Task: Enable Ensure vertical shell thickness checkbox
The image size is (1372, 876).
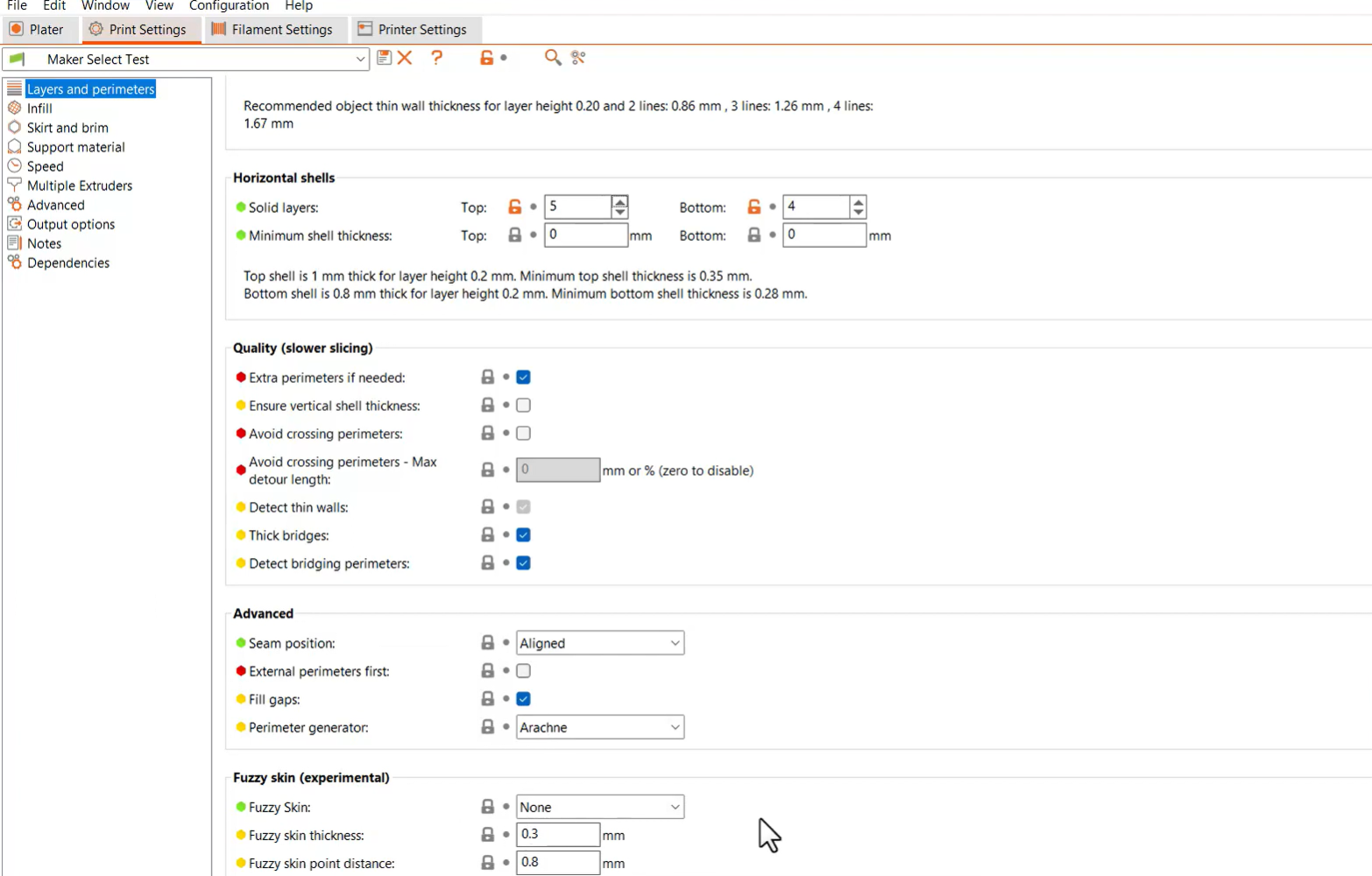Action: (523, 406)
